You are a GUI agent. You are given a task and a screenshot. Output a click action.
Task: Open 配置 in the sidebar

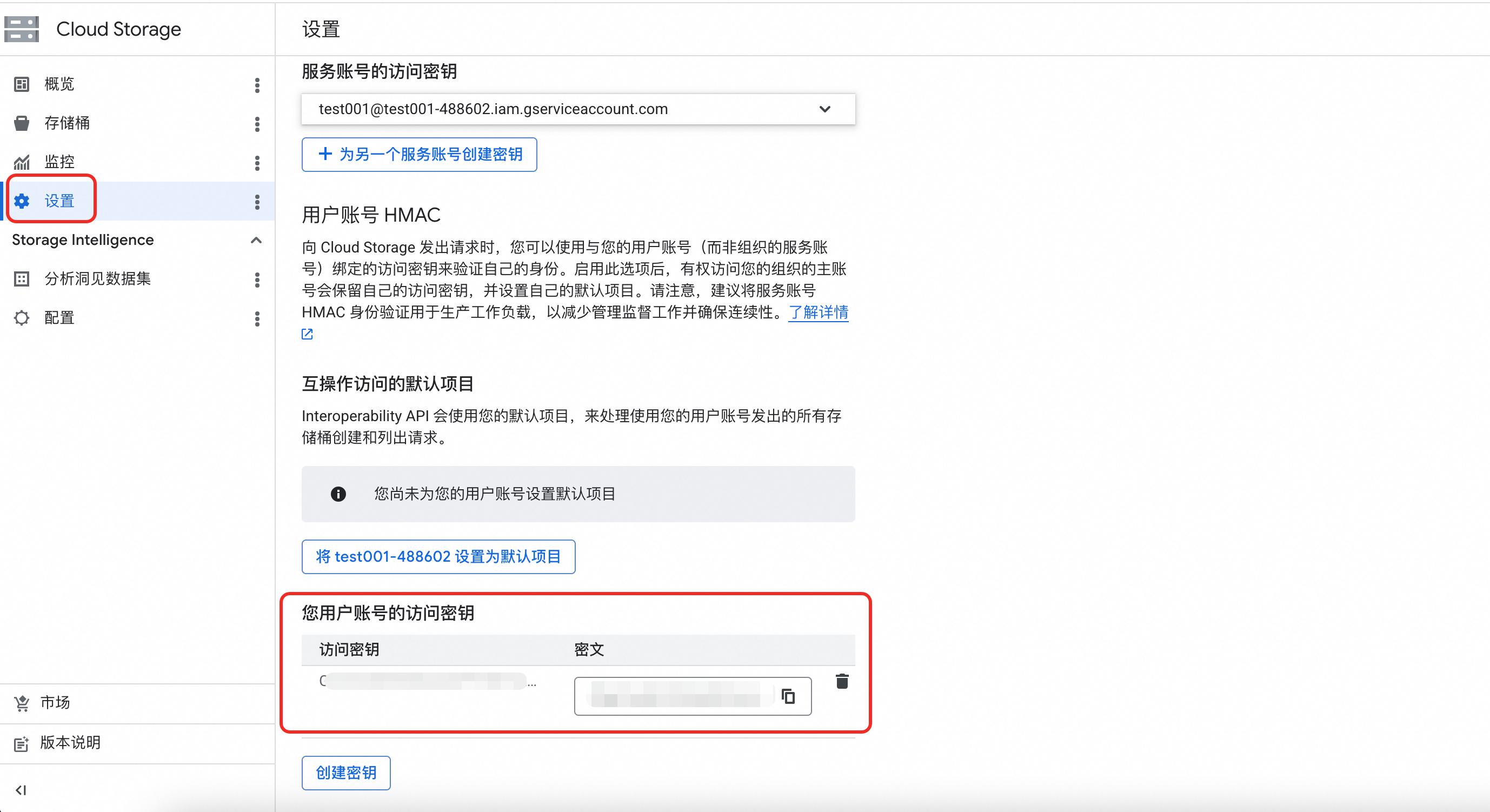click(x=137, y=317)
